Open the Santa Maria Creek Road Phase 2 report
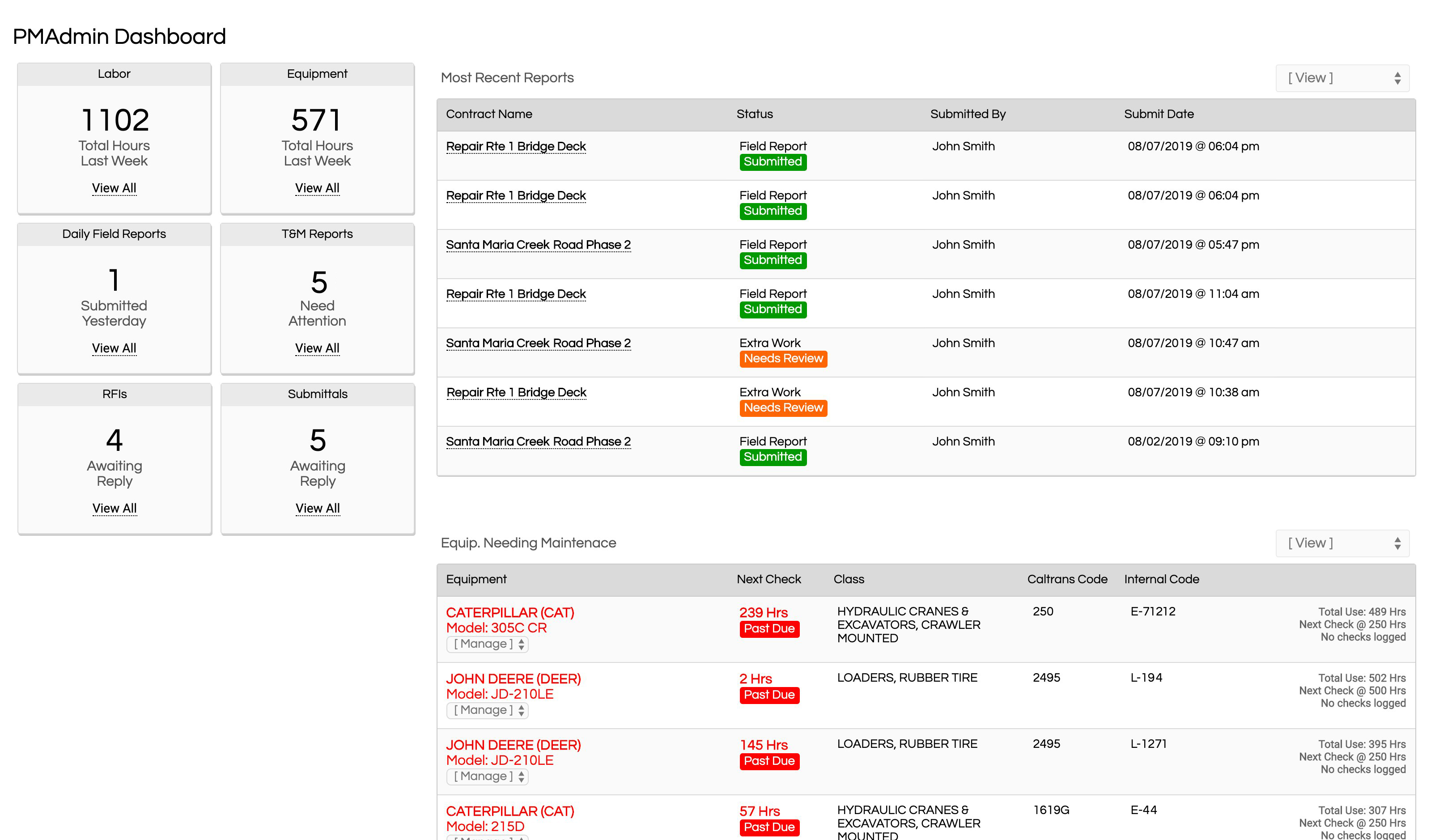The image size is (1435, 840). [538, 245]
